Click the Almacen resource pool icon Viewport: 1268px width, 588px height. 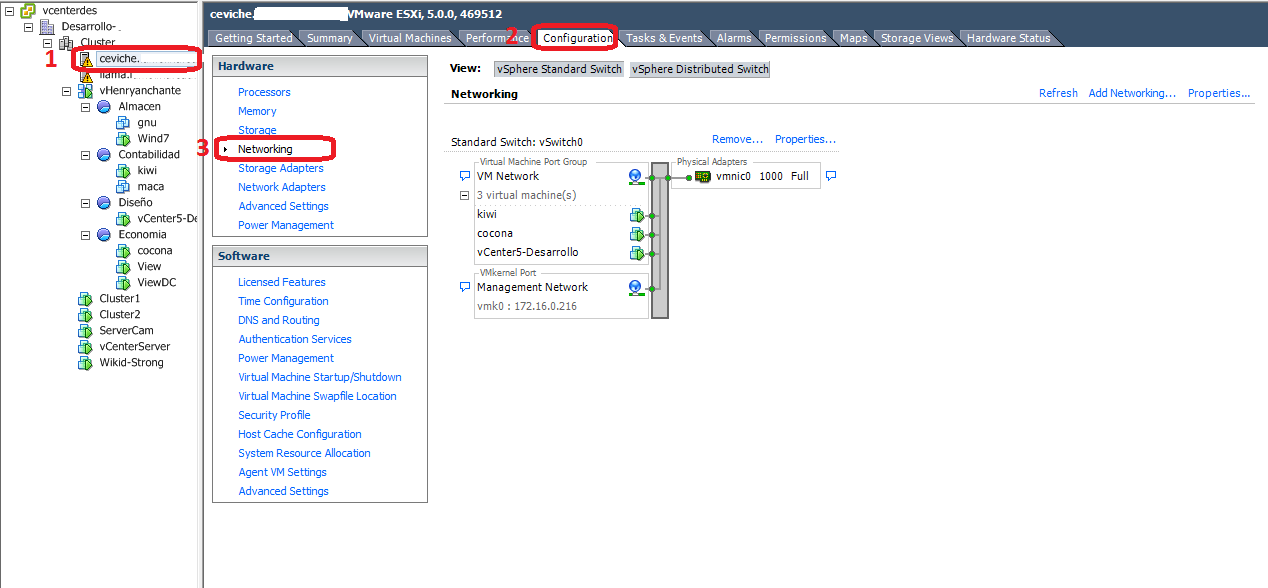point(104,106)
